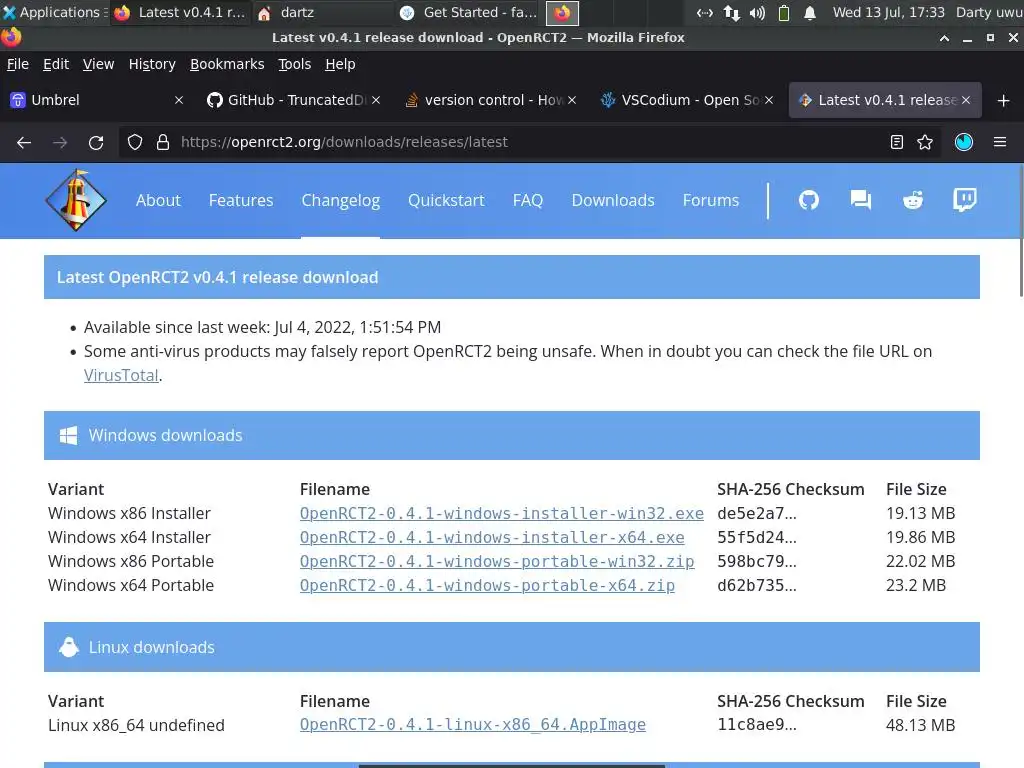Open the Help menu
Image resolution: width=1024 pixels, height=768 pixels.
coord(340,64)
